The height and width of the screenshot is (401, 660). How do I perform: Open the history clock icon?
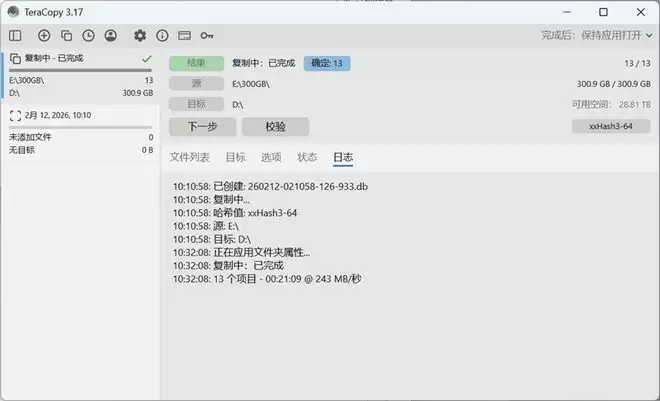click(x=88, y=36)
